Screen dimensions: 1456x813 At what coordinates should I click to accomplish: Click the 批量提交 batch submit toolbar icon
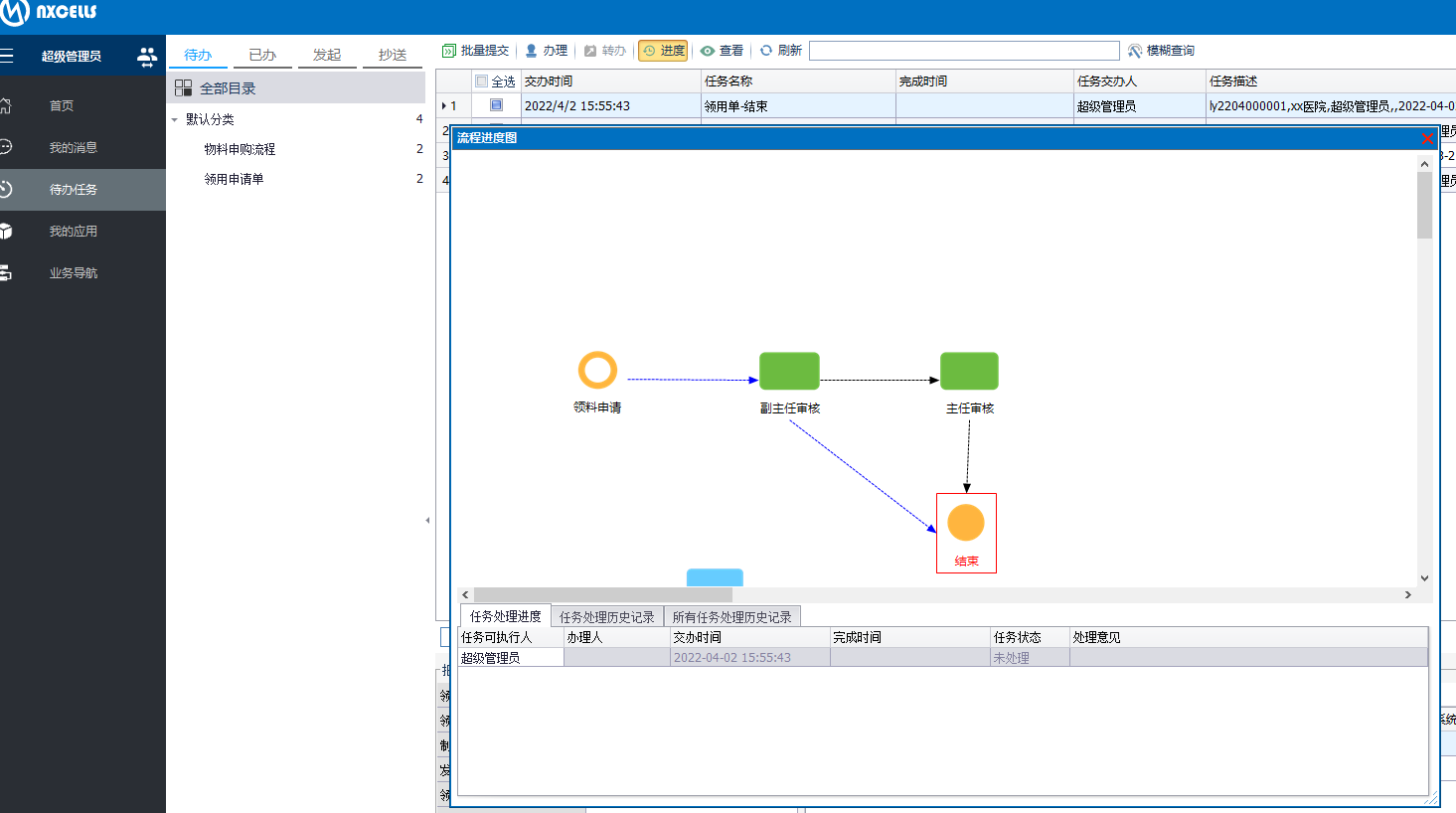point(449,51)
